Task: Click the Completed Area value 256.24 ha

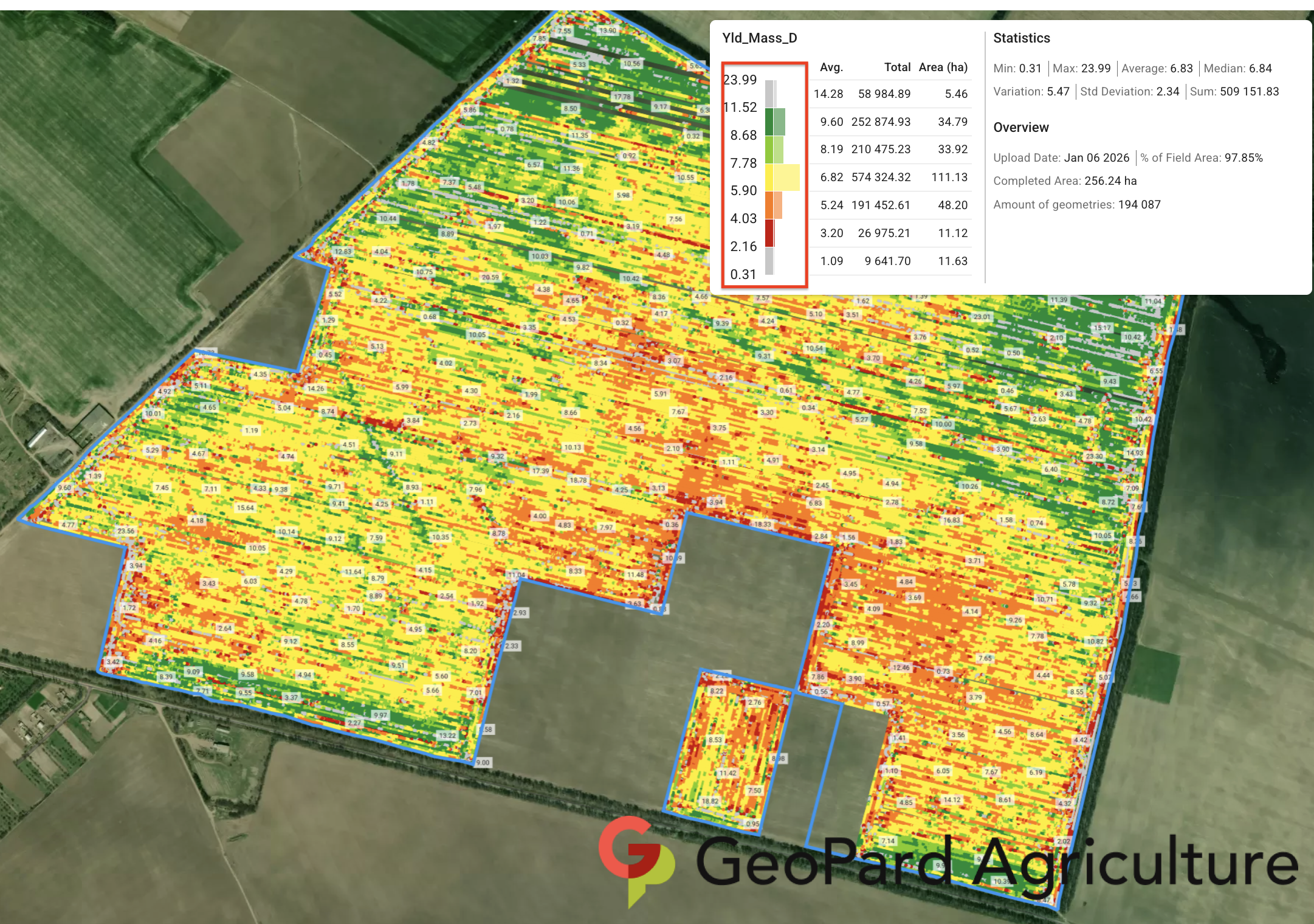Action: 1110,181
